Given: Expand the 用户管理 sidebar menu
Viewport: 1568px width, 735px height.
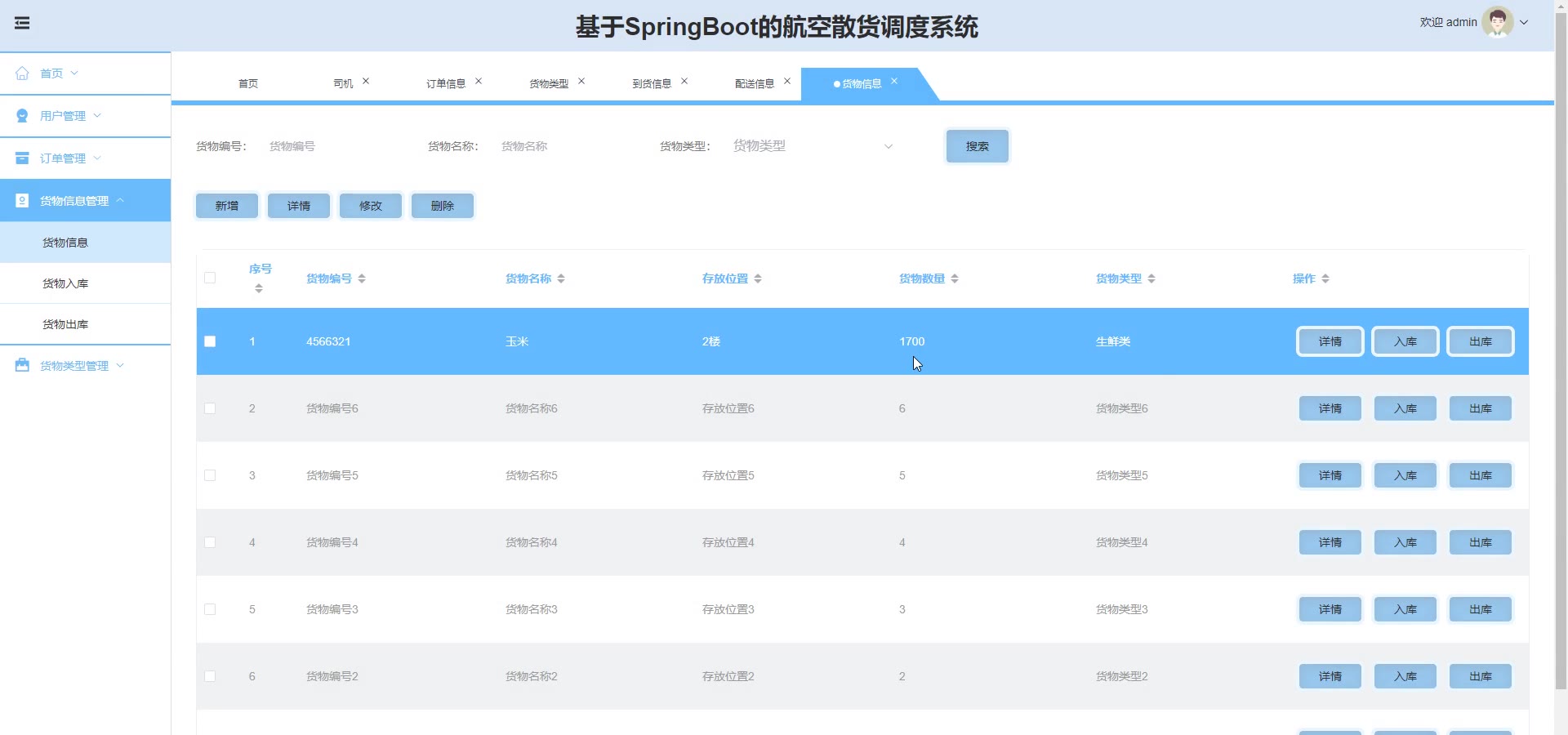Looking at the screenshot, I should [x=97, y=115].
